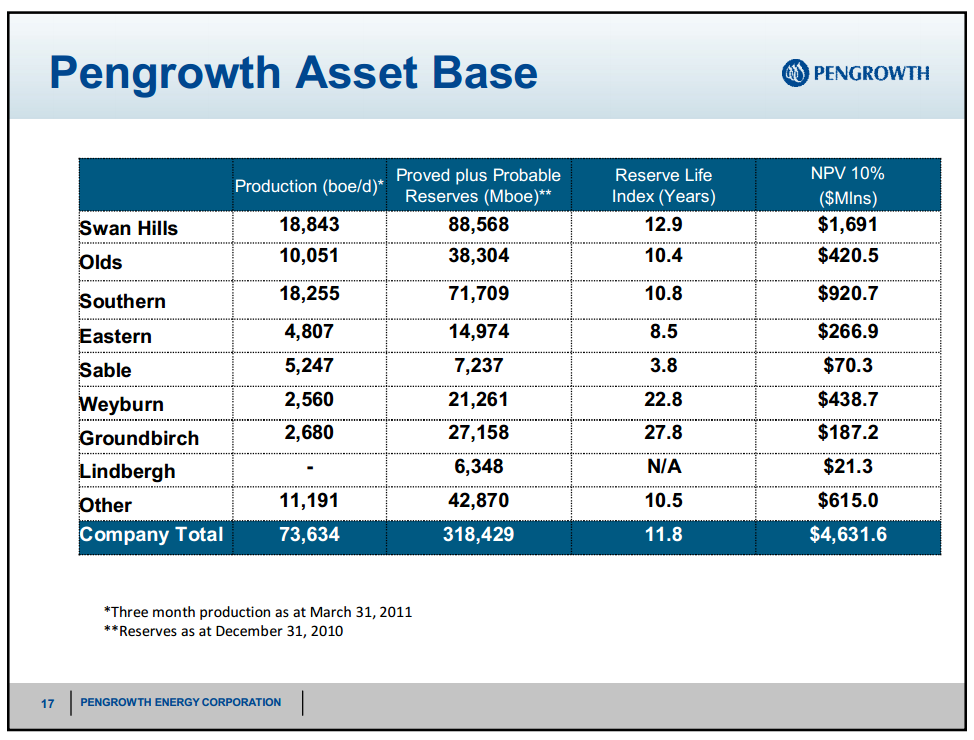The height and width of the screenshot is (740, 974).
Task: Click Swan Hills reserve life 12.9
Action: pos(663,224)
